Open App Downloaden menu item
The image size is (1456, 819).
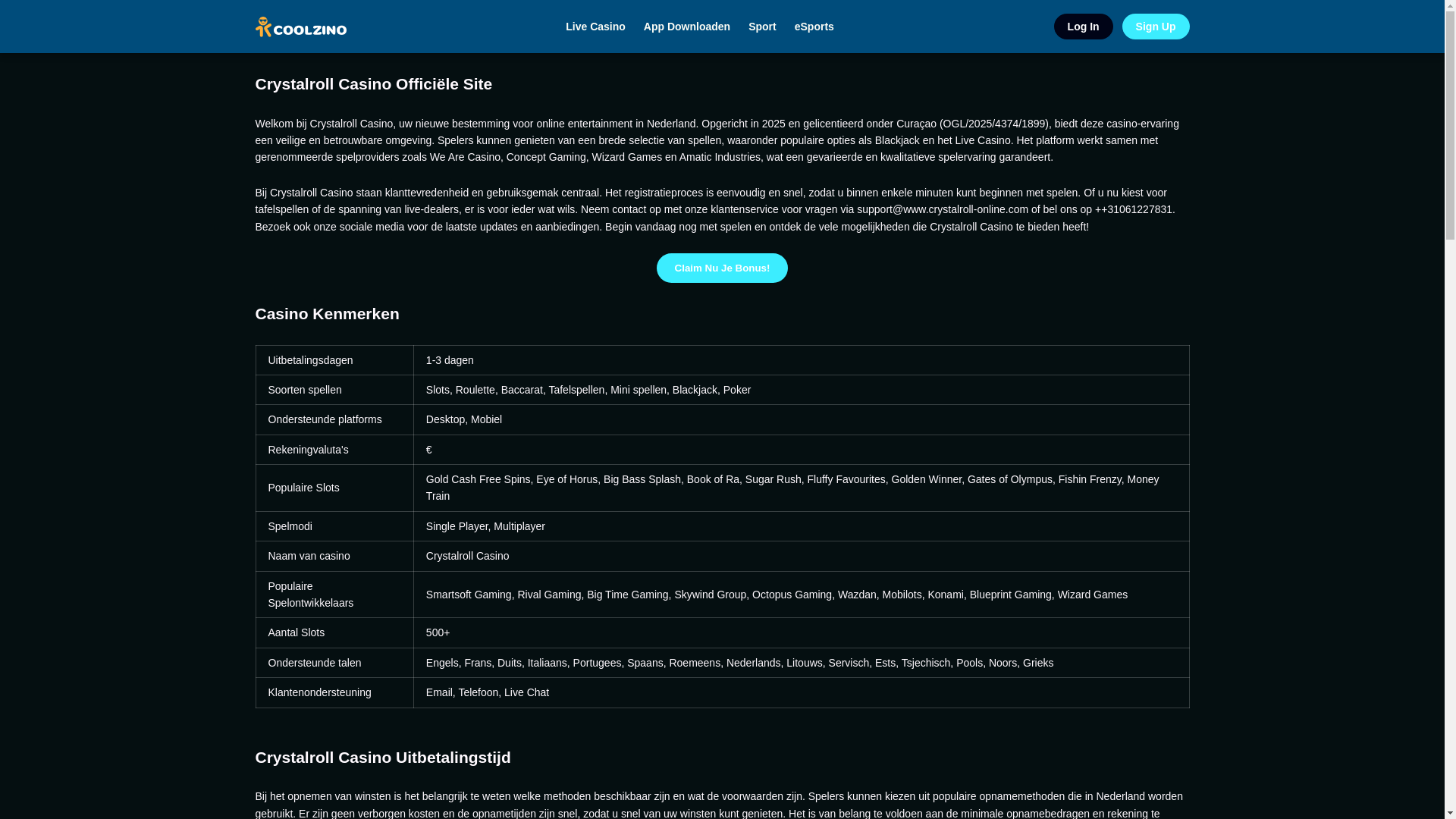coord(686,27)
